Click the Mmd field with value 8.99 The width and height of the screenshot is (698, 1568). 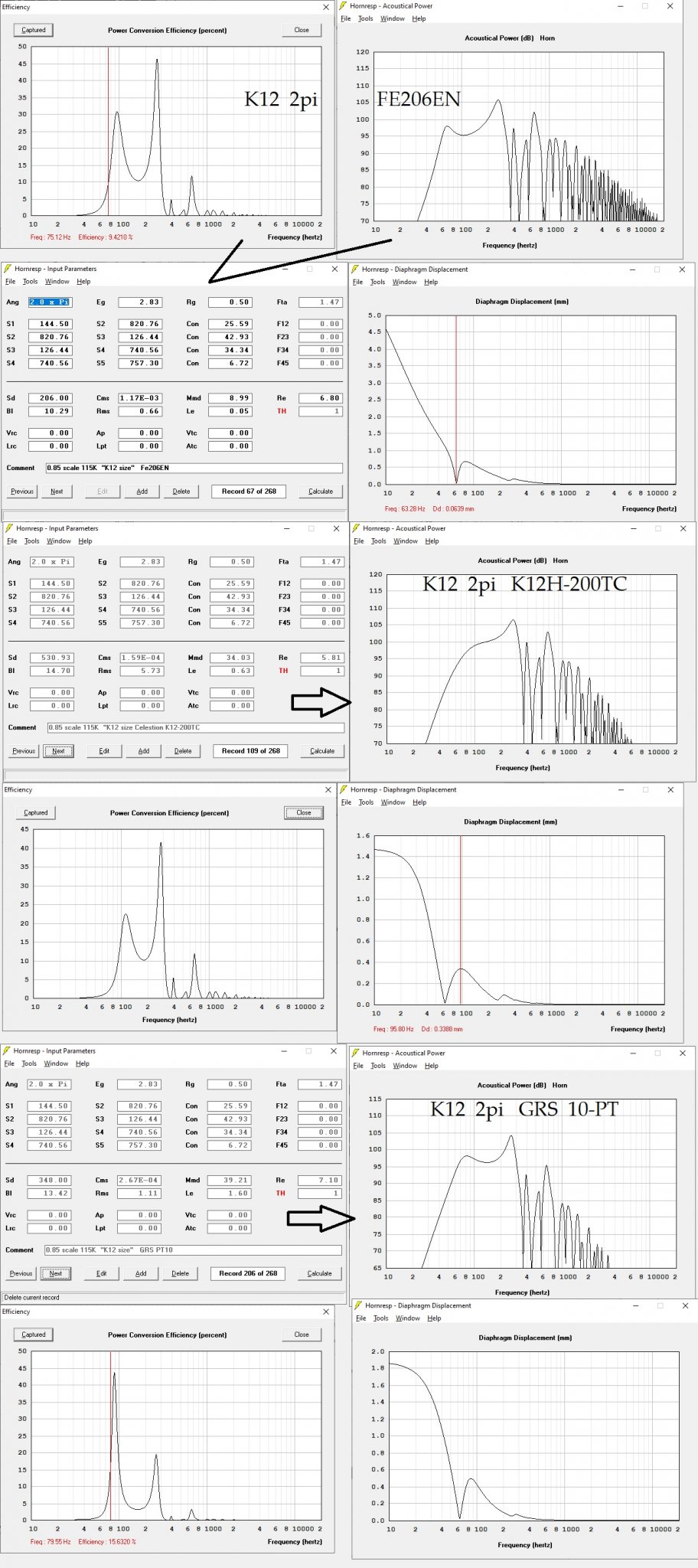230,397
